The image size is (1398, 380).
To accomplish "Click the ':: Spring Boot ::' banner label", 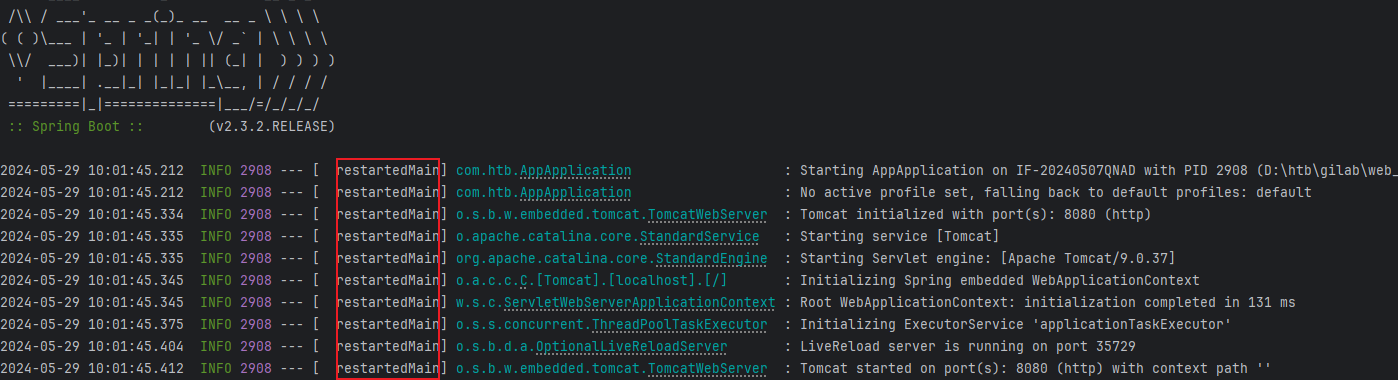I will (76, 128).
